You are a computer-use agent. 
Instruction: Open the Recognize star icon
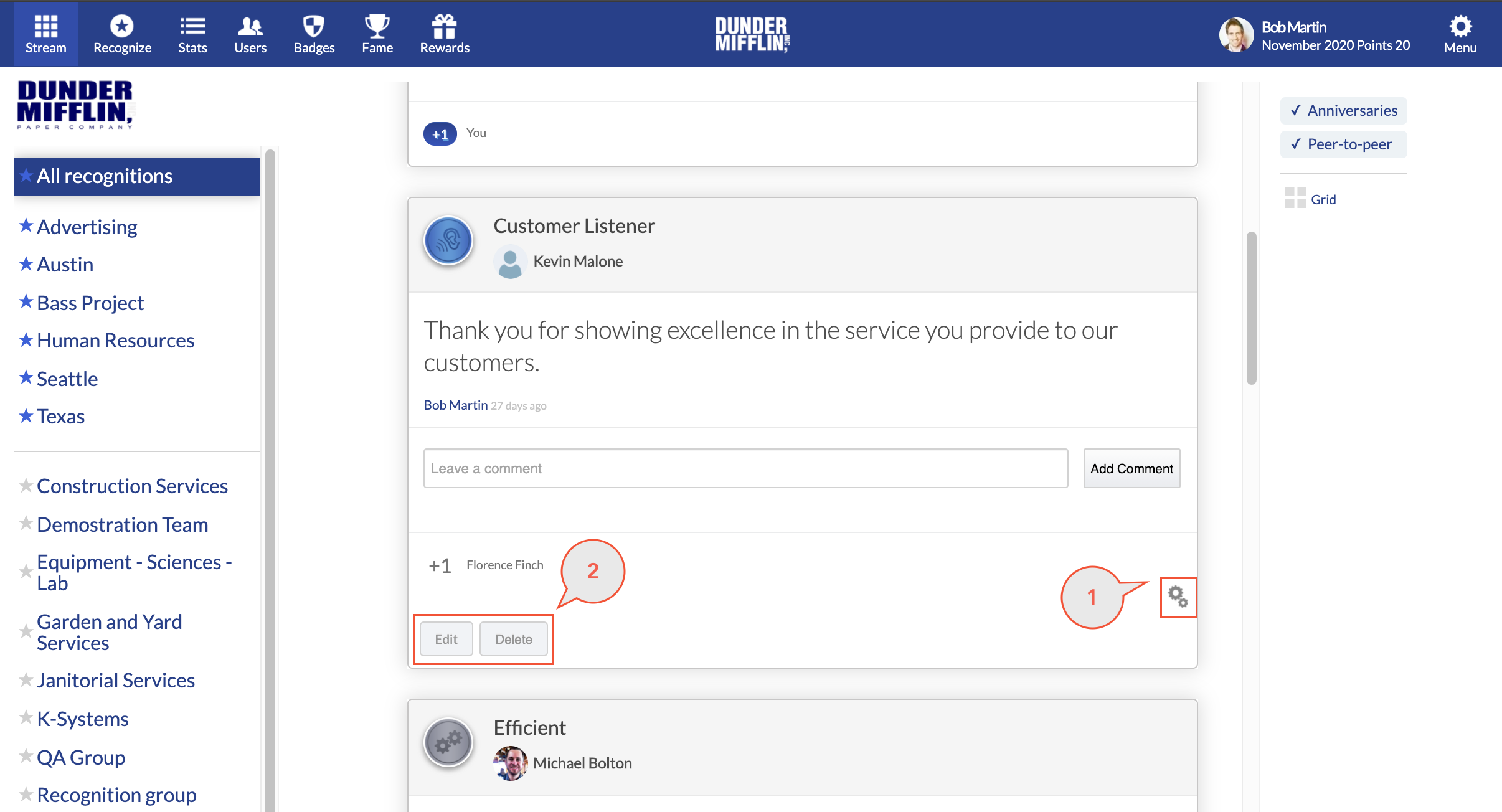[x=122, y=27]
